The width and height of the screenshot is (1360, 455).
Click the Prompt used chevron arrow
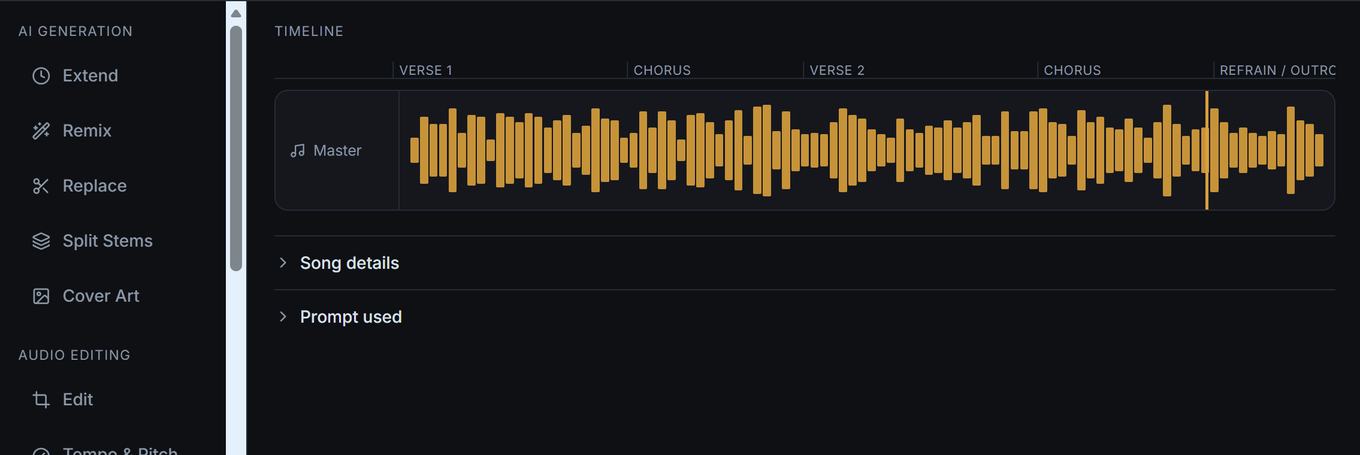pyautogui.click(x=283, y=317)
